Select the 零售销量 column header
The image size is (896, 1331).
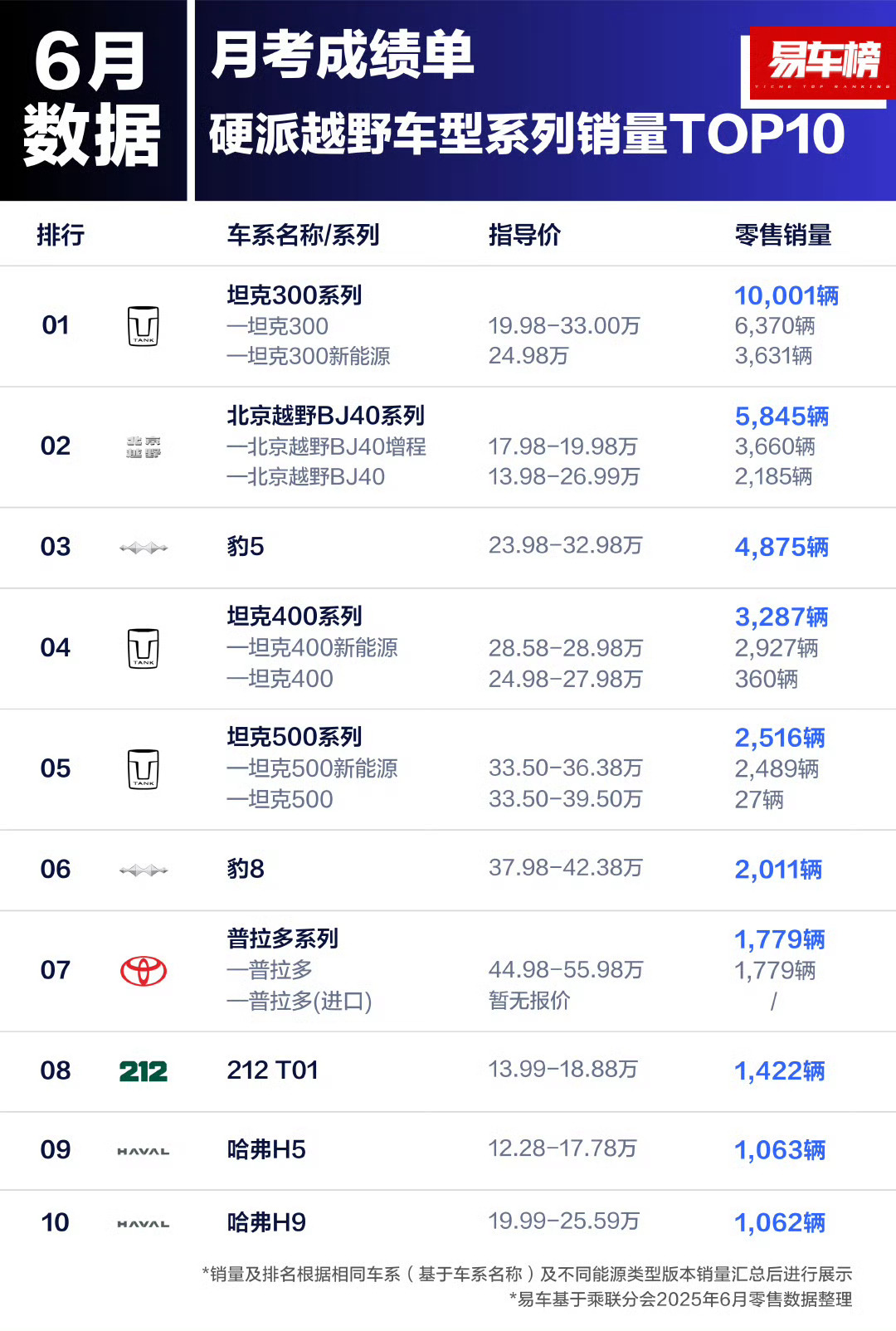tap(783, 235)
